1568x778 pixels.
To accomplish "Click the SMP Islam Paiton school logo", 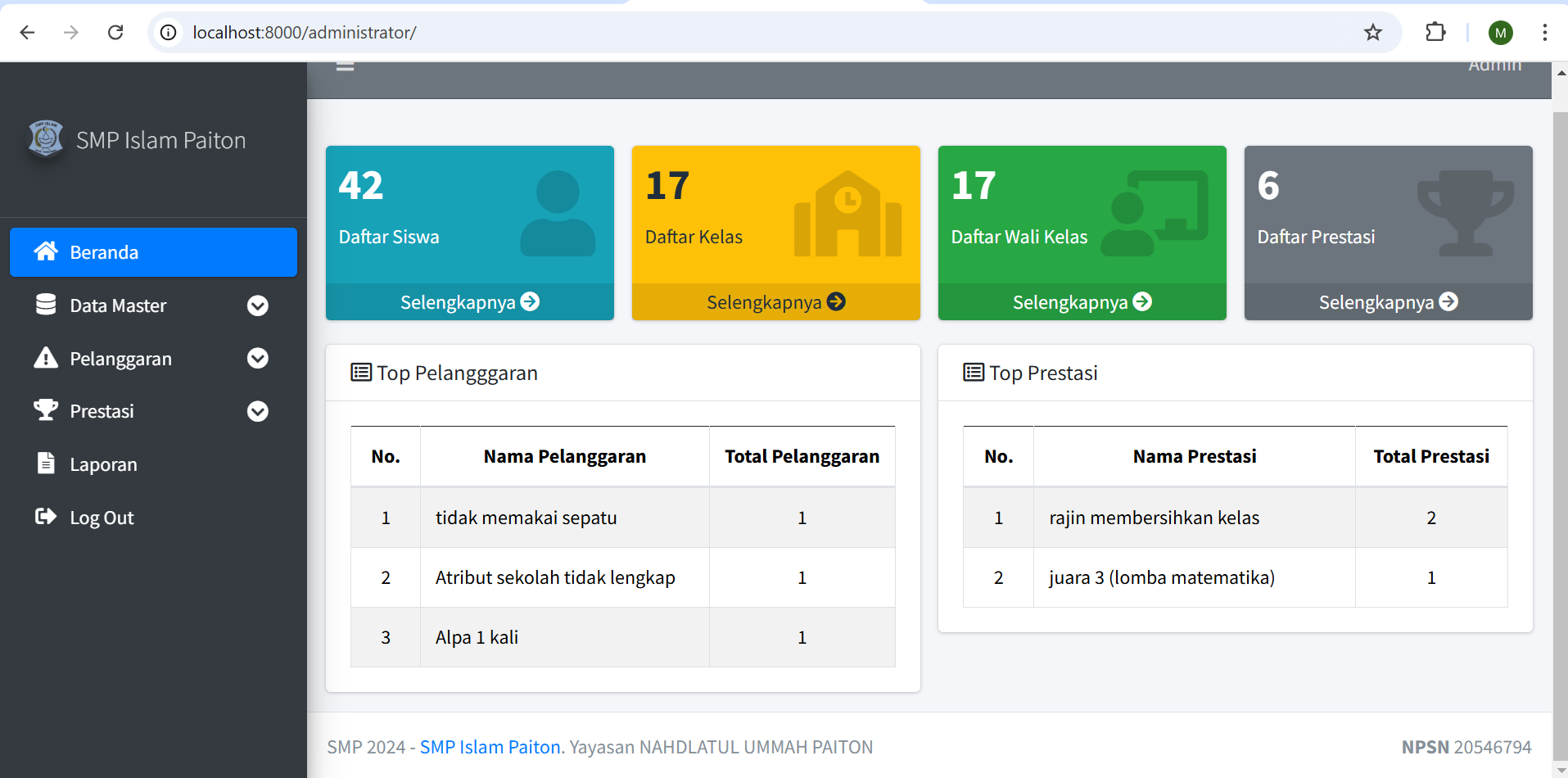I will (47, 138).
